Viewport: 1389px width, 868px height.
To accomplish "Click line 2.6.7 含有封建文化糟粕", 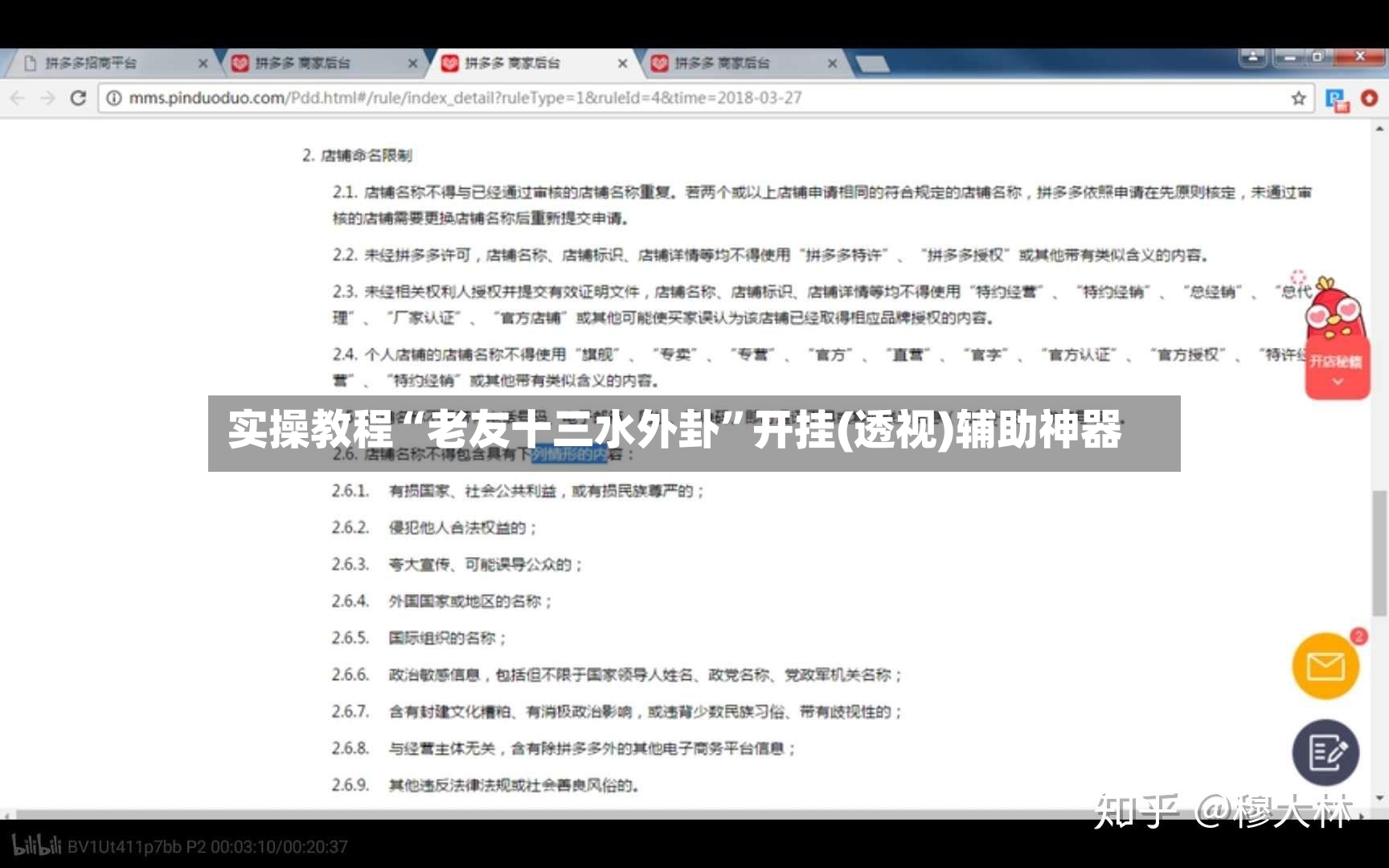I will (617, 712).
